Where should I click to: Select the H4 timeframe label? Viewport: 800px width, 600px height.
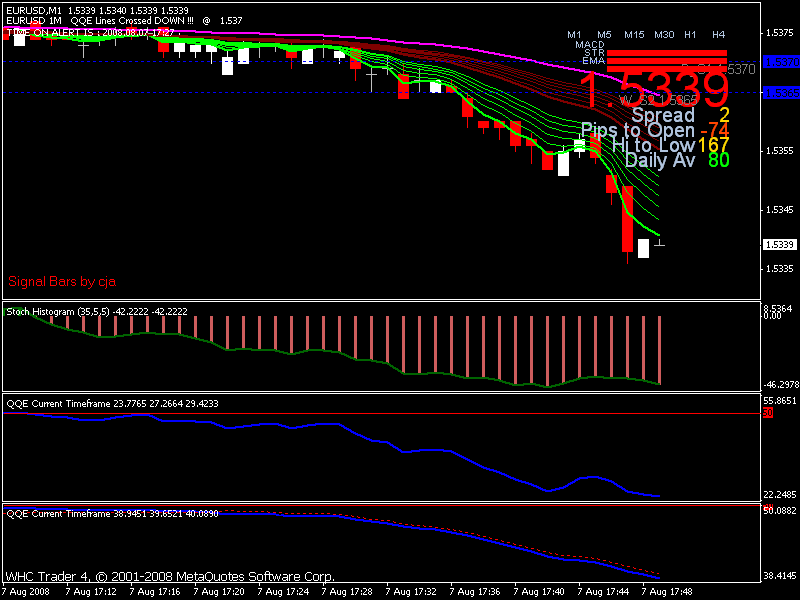pyautogui.click(x=718, y=35)
